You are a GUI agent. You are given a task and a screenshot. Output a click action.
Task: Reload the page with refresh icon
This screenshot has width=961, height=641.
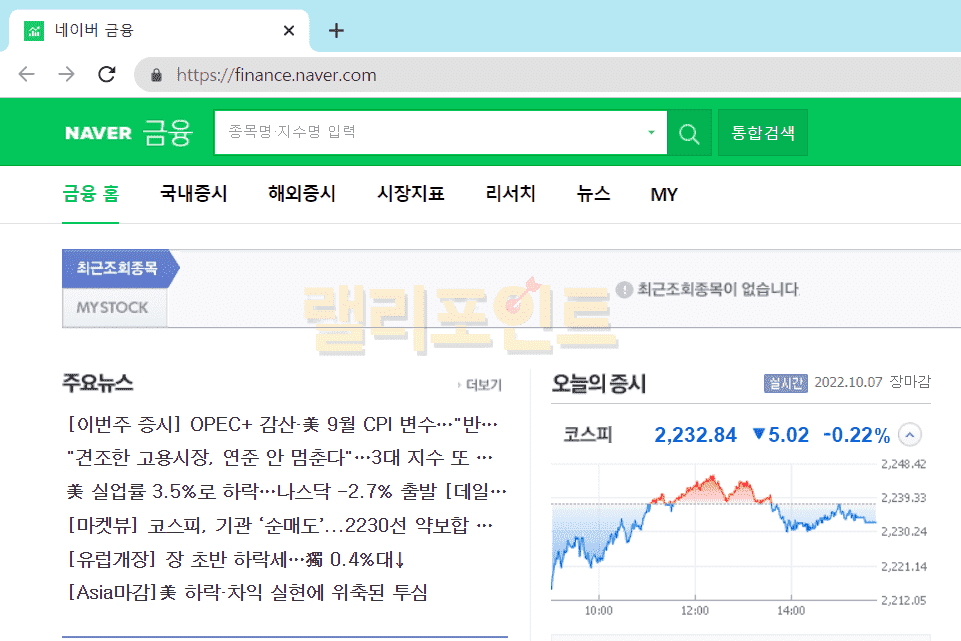tap(107, 74)
